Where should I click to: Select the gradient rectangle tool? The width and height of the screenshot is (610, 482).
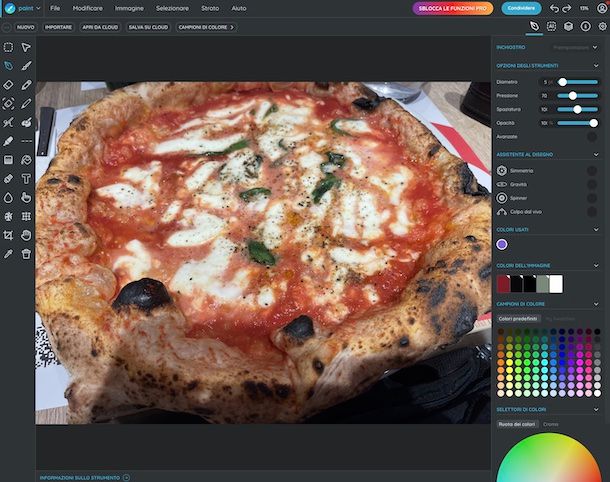pos(8,160)
